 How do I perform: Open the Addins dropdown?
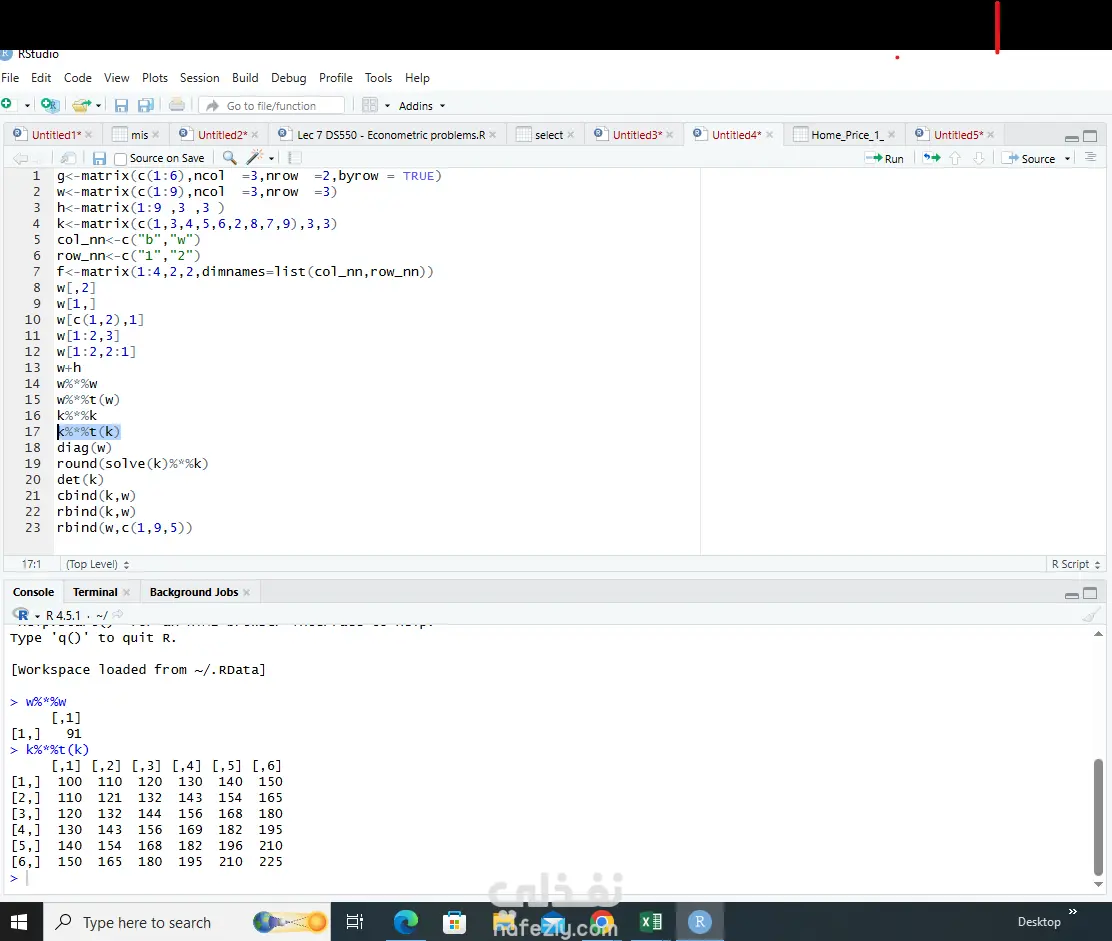pos(422,106)
